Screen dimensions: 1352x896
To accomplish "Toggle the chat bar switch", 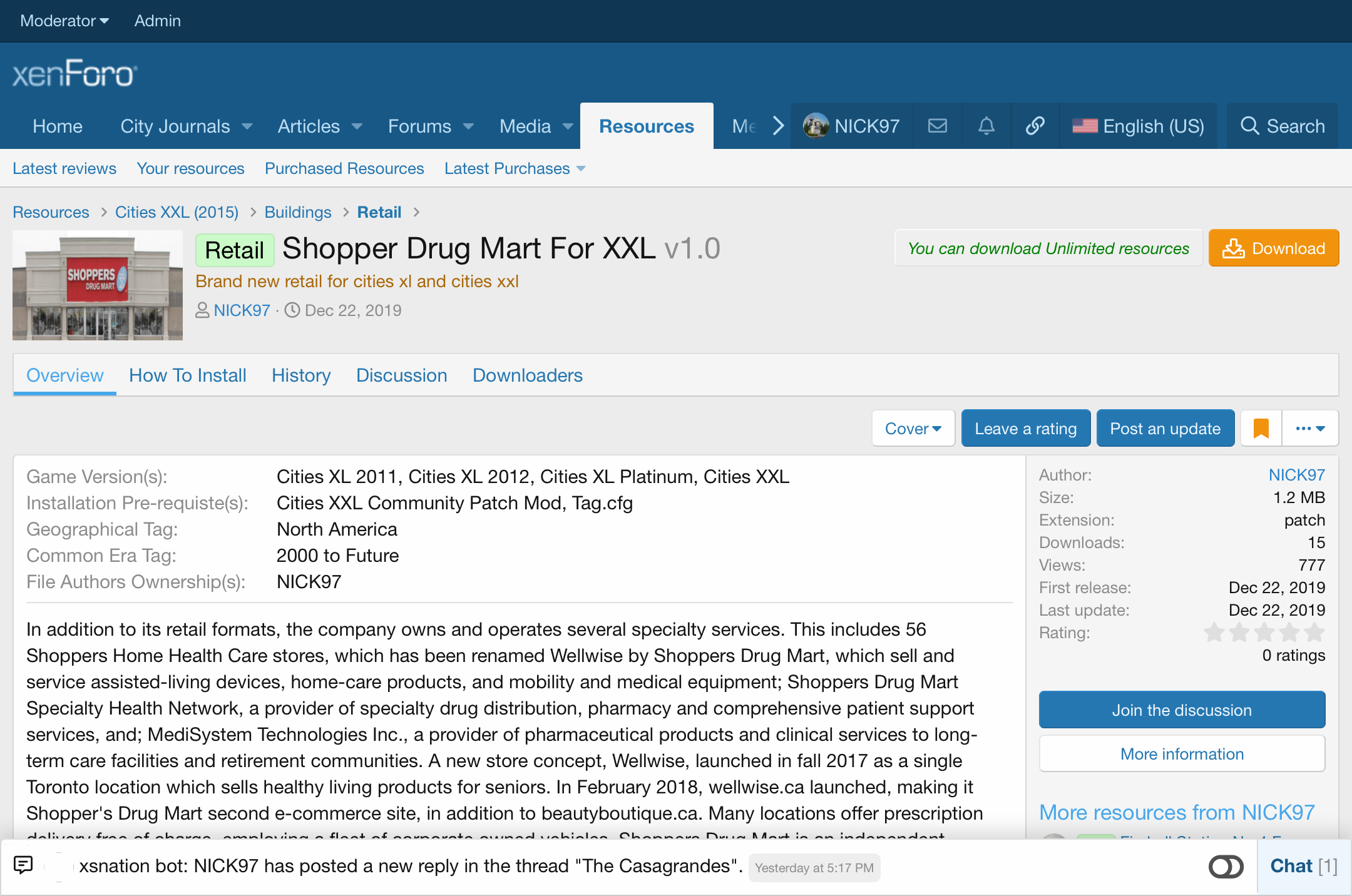I will click(x=1226, y=867).
